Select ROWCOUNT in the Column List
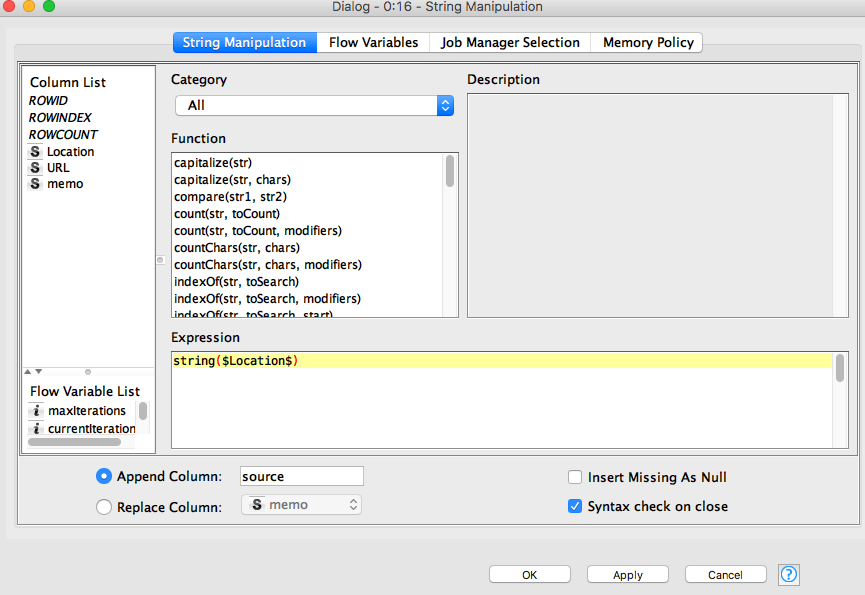Screen dimensions: 865x595 click(63, 135)
